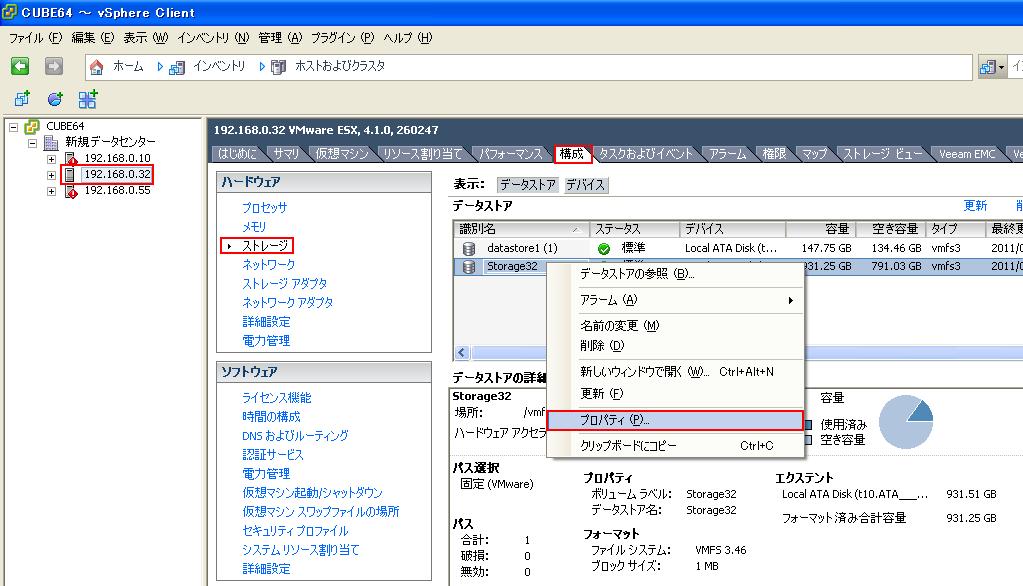Collapse the 新規データセンター tree node
Image resolution: width=1023 pixels, height=586 pixels.
pos(32,142)
